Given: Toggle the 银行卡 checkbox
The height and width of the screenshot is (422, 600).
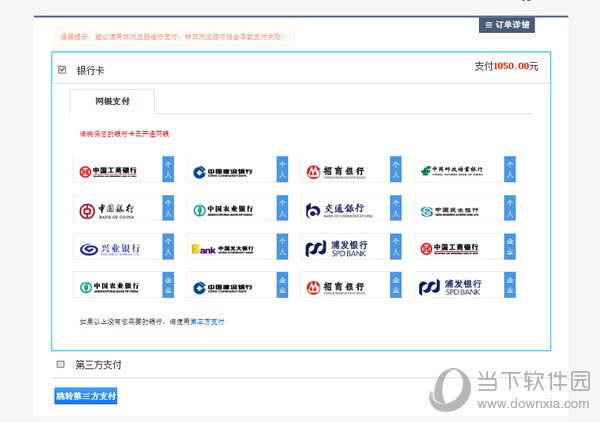Looking at the screenshot, I should click(62, 70).
